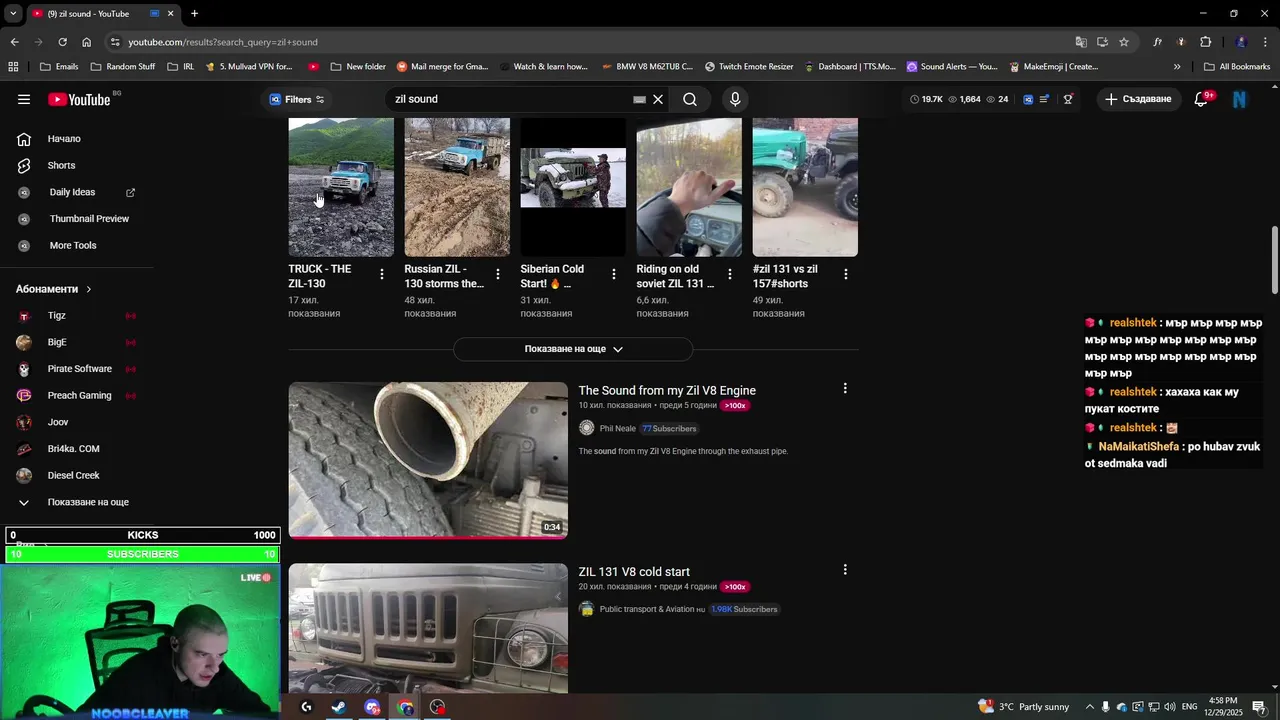This screenshot has width=1280, height=720.
Task: Open the Mullvad VPN bookmark
Action: coord(249,67)
